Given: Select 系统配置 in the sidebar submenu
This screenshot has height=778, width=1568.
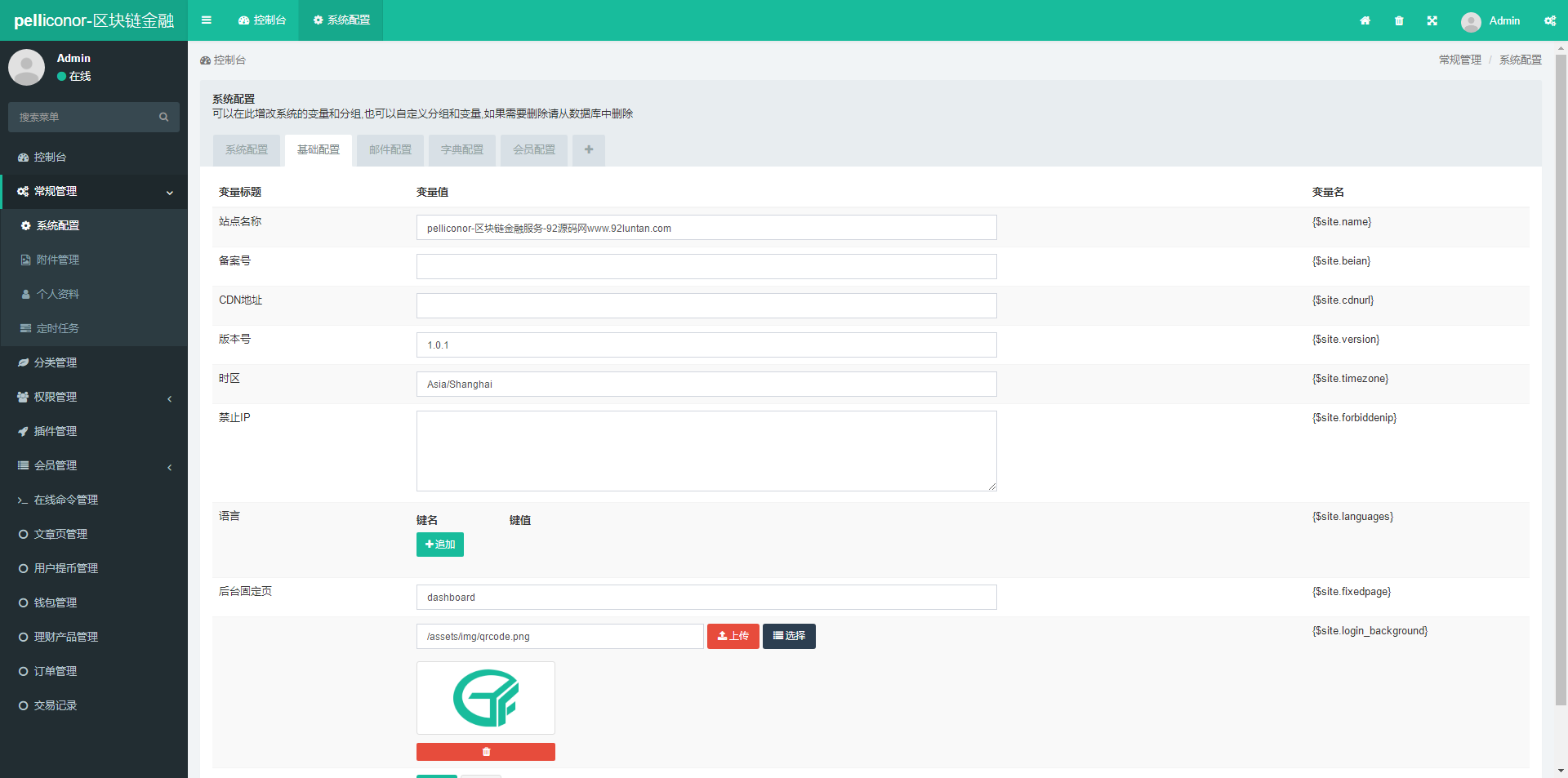Looking at the screenshot, I should (94, 225).
